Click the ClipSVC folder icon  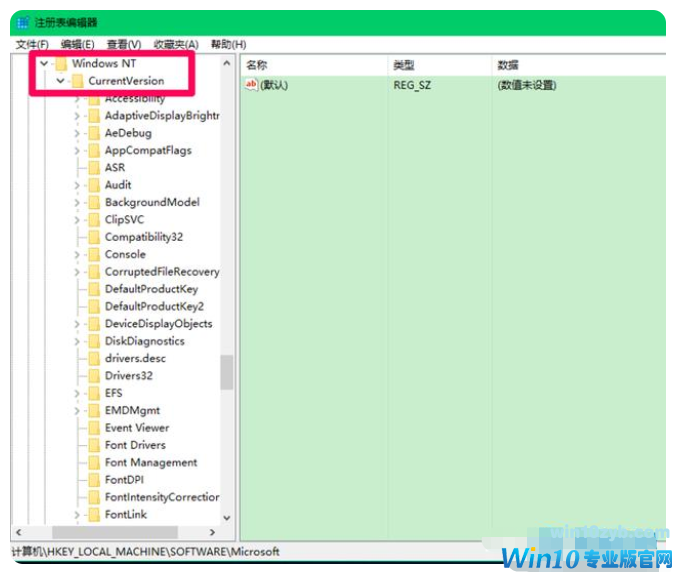[x=94, y=220]
